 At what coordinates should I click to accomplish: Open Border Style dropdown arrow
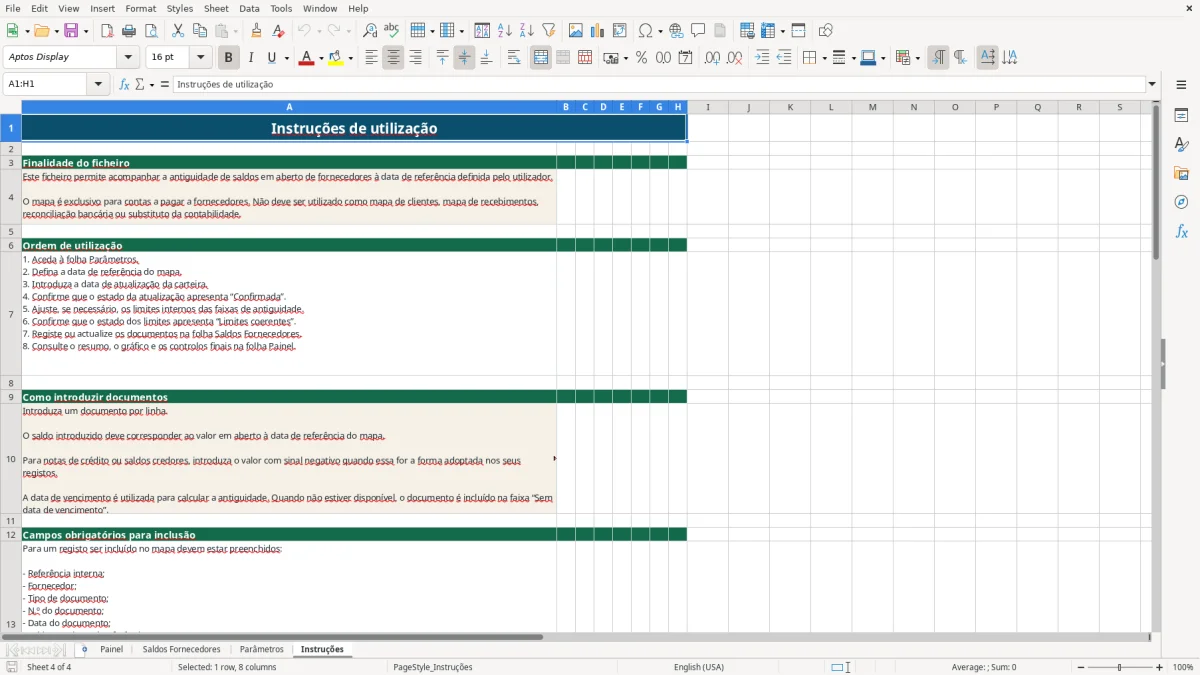[853, 58]
